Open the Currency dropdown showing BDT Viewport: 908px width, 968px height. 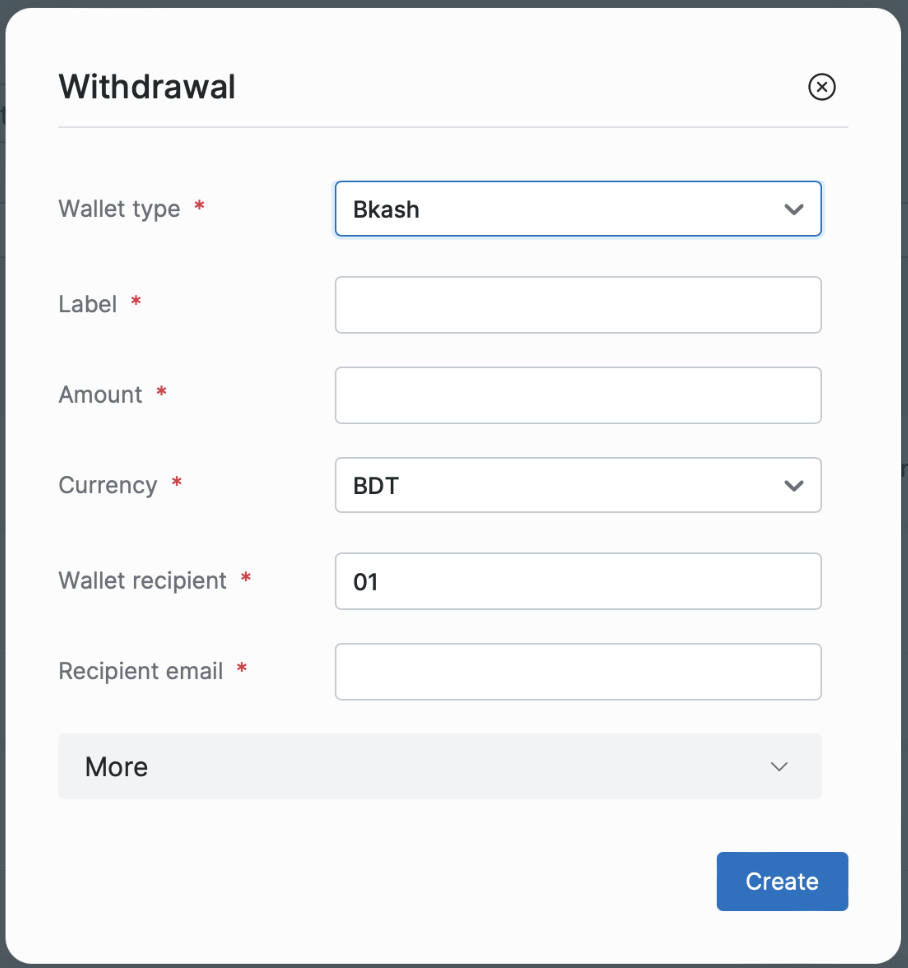point(560,485)
